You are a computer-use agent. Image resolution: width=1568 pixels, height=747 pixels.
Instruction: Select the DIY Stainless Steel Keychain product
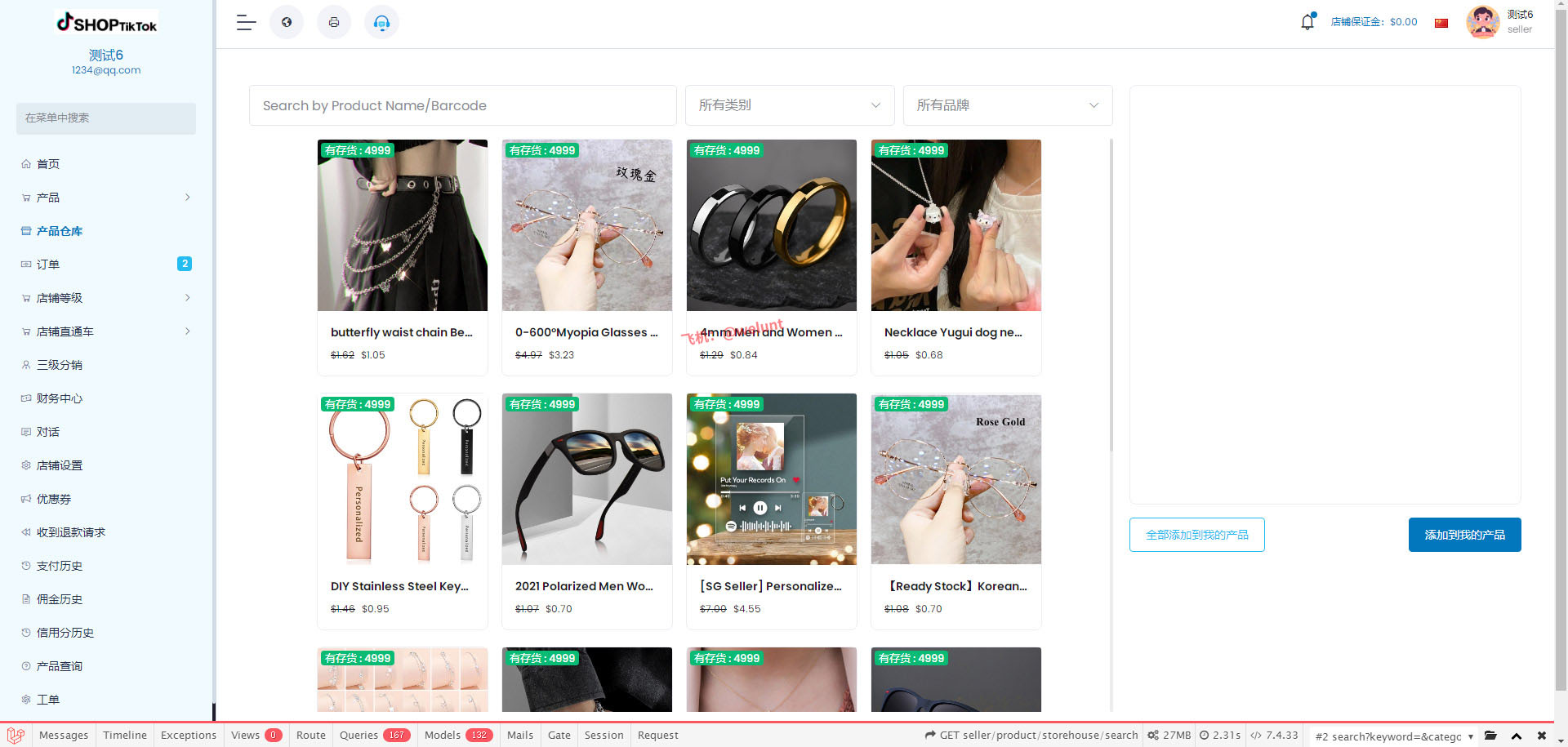coord(403,511)
